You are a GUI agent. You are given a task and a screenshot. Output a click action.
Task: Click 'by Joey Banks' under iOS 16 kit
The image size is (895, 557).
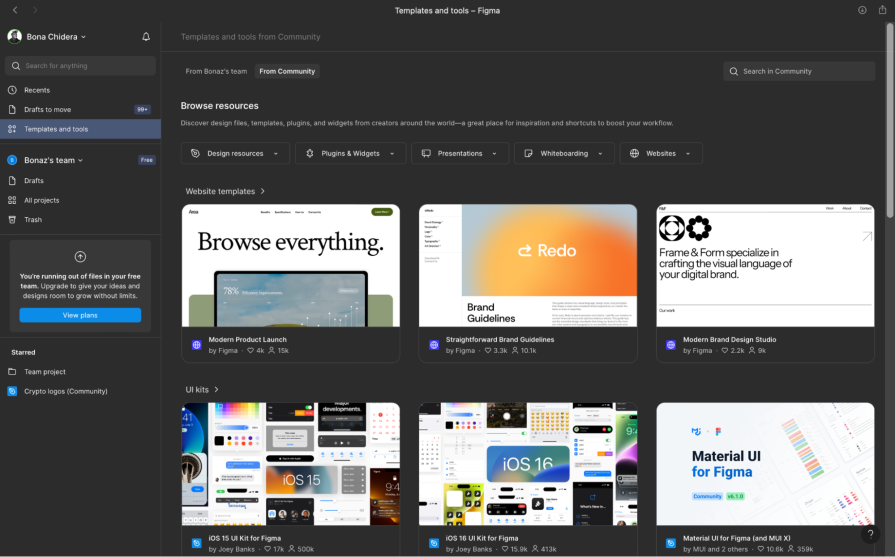[469, 550]
